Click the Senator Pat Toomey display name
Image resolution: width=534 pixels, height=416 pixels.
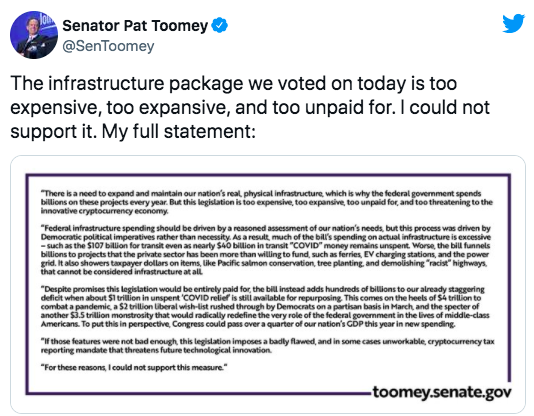tap(135, 26)
